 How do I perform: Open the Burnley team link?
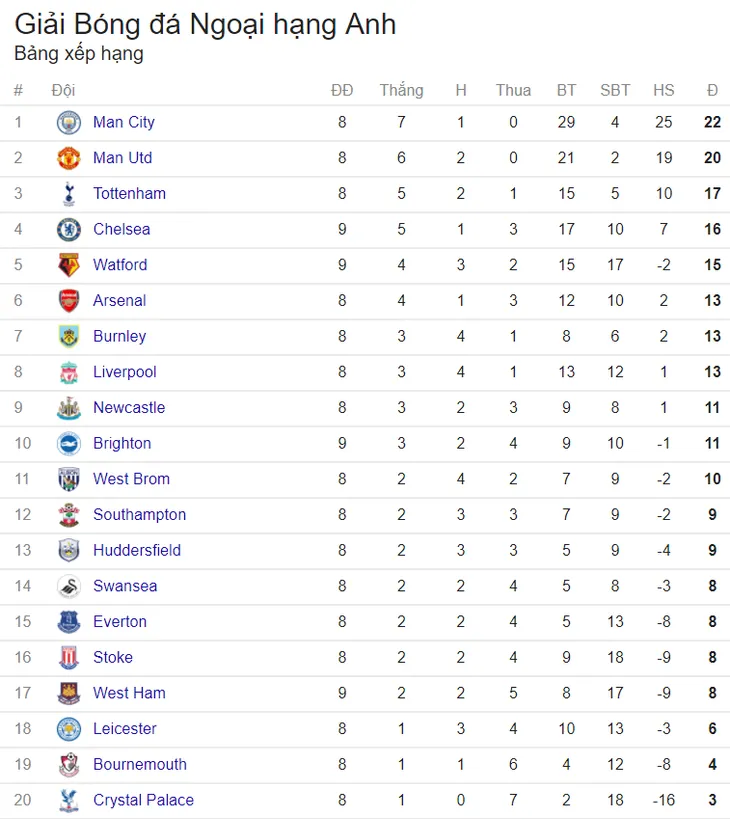coord(120,336)
